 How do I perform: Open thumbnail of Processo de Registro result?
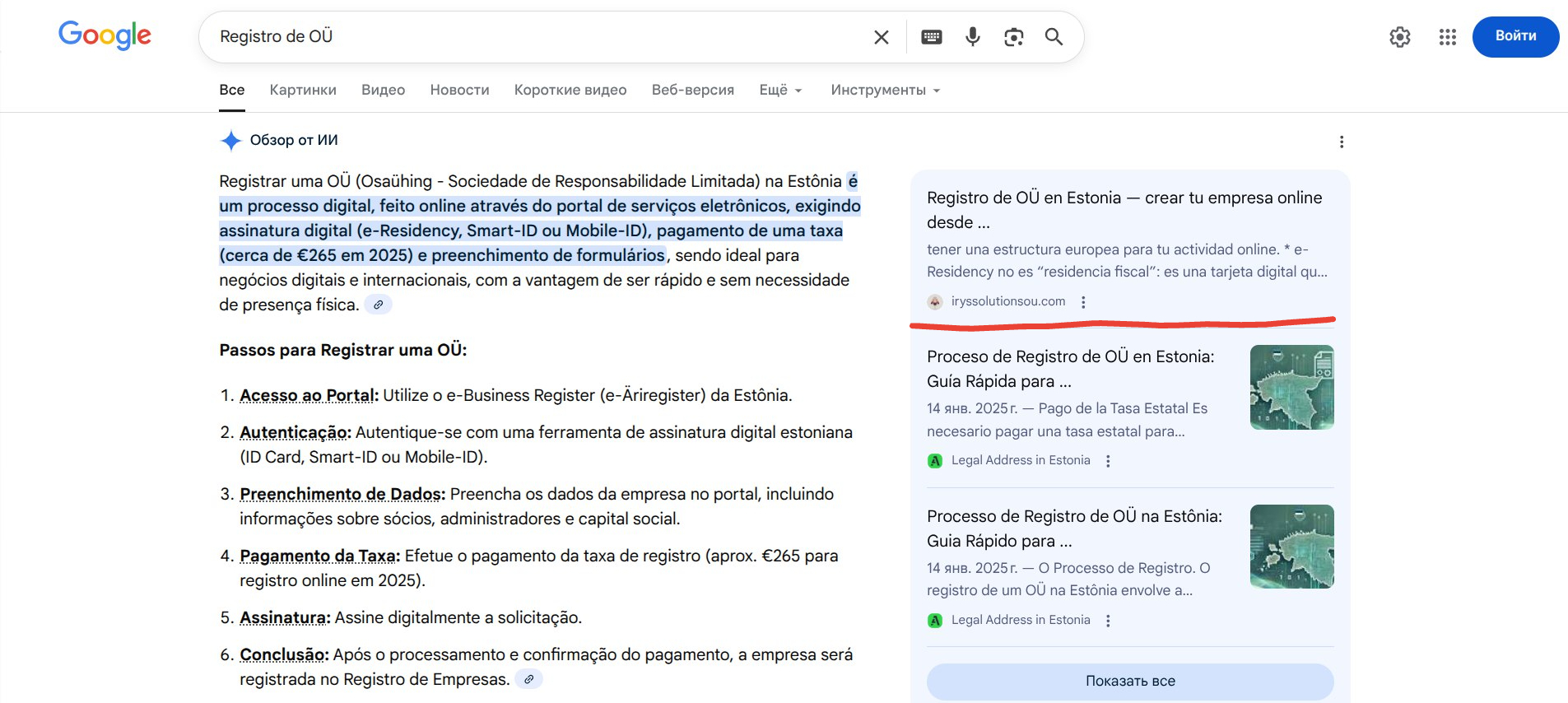1291,547
